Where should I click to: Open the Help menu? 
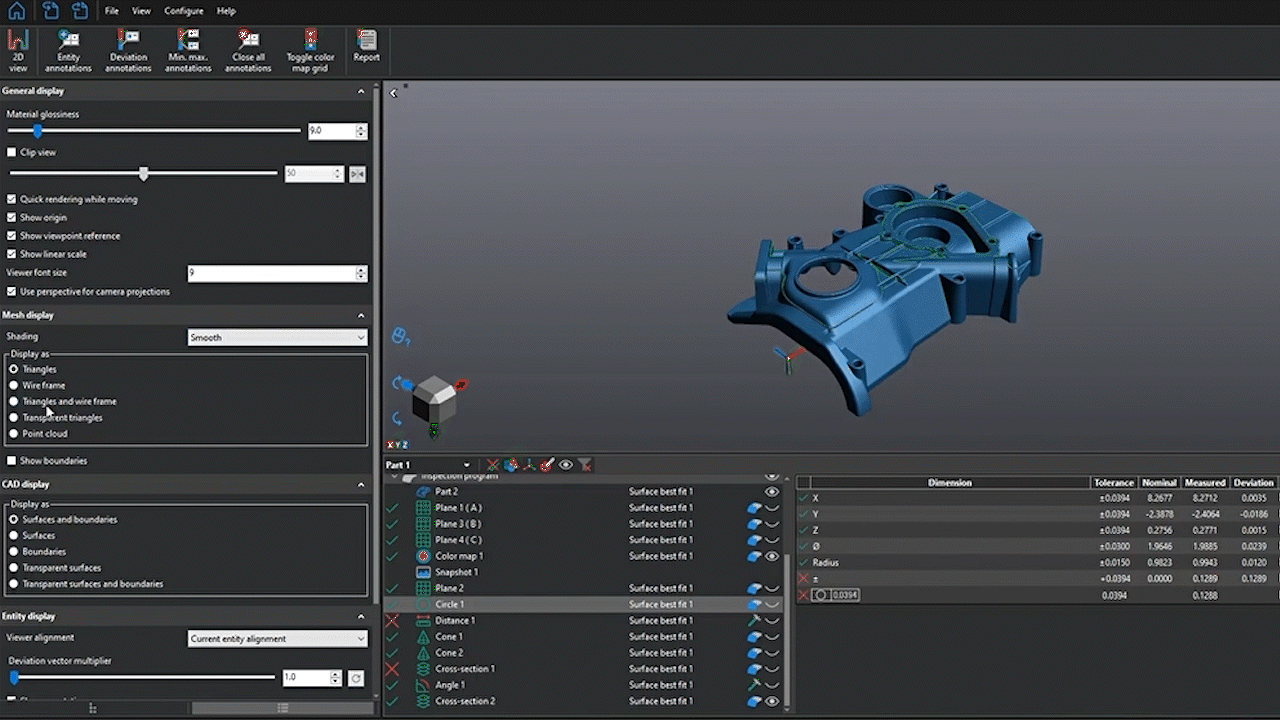click(226, 11)
